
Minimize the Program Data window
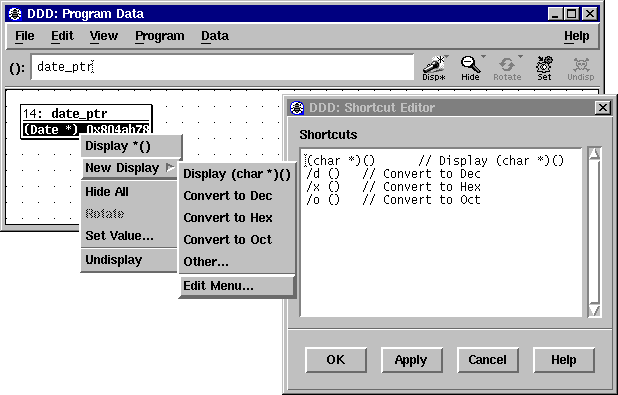(555, 14)
